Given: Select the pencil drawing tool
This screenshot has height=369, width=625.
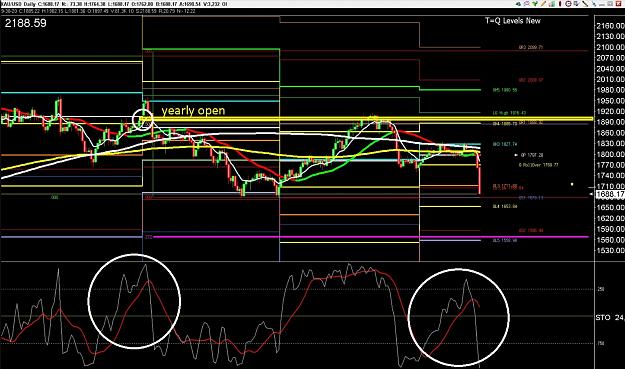Looking at the screenshot, I should 544,4.
